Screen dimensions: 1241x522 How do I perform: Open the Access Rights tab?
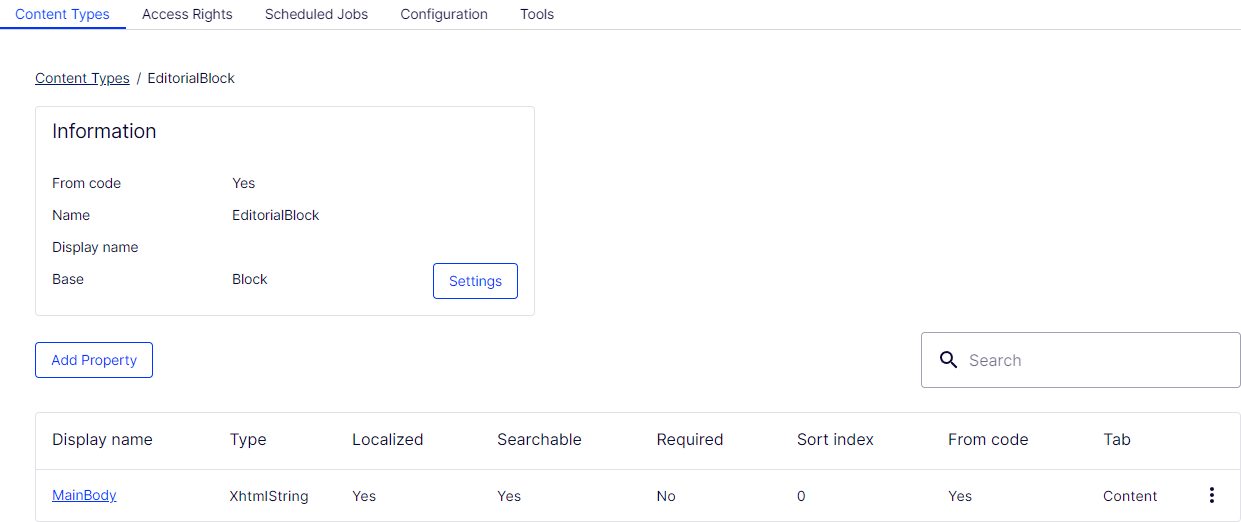[x=187, y=14]
